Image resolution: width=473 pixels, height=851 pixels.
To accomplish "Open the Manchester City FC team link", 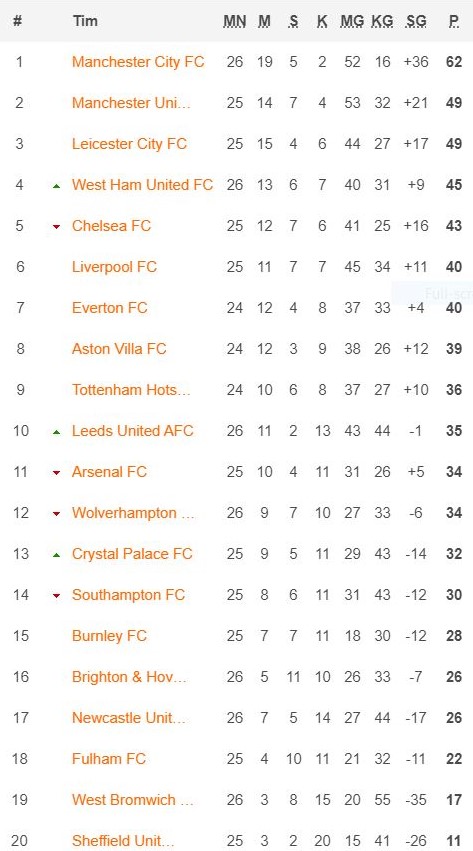I will pyautogui.click(x=138, y=62).
